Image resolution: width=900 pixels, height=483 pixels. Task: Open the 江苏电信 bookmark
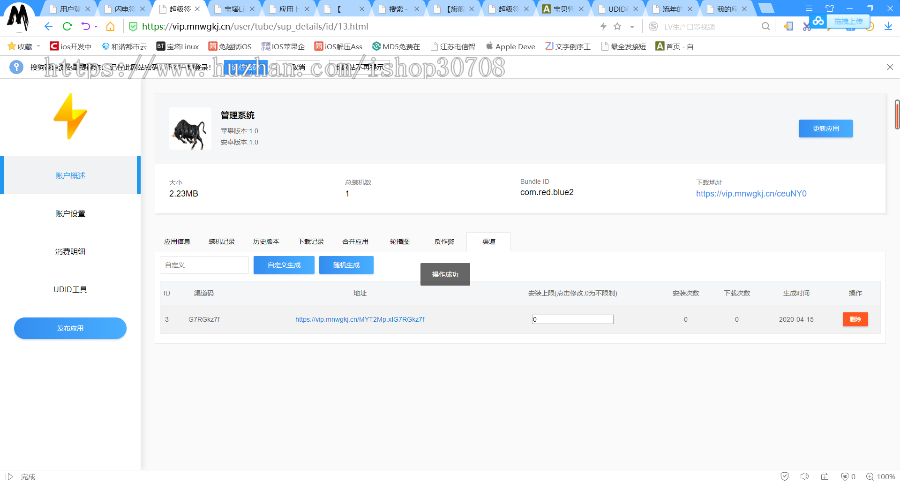point(453,47)
